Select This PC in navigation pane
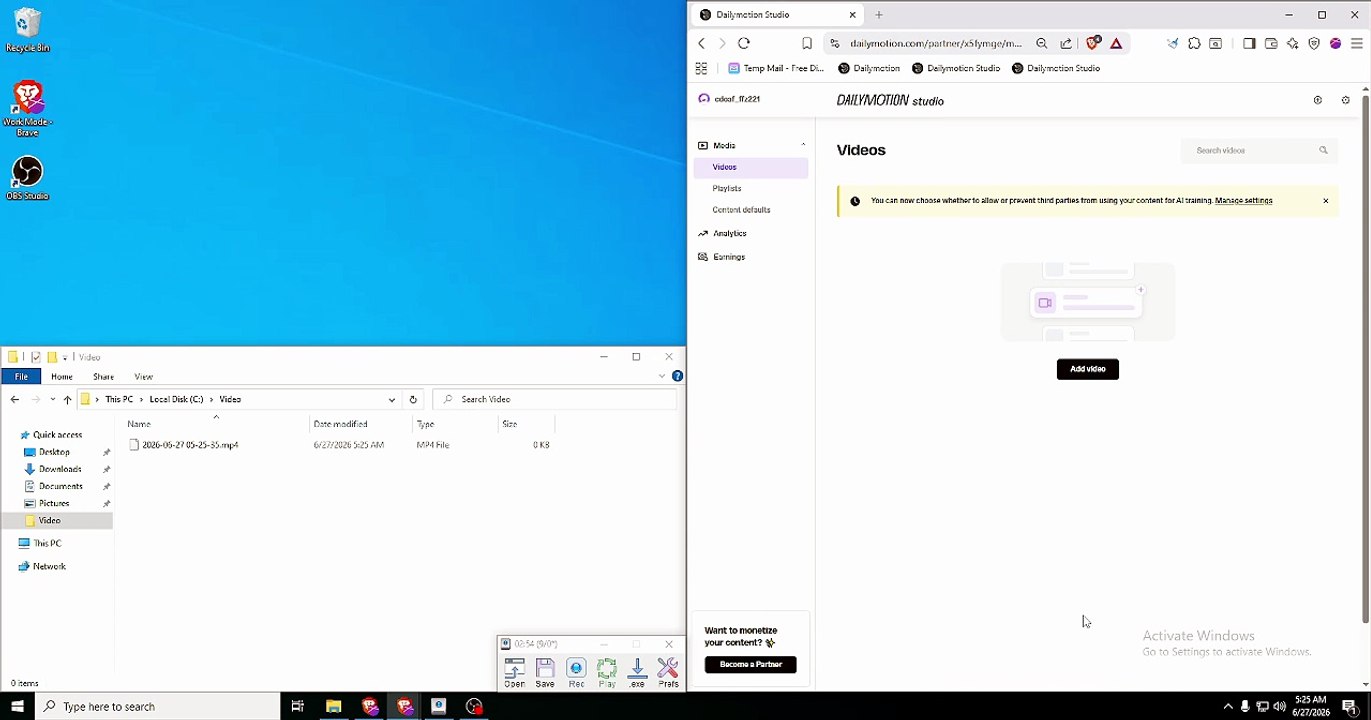This screenshot has height=720, width=1371. tap(47, 543)
